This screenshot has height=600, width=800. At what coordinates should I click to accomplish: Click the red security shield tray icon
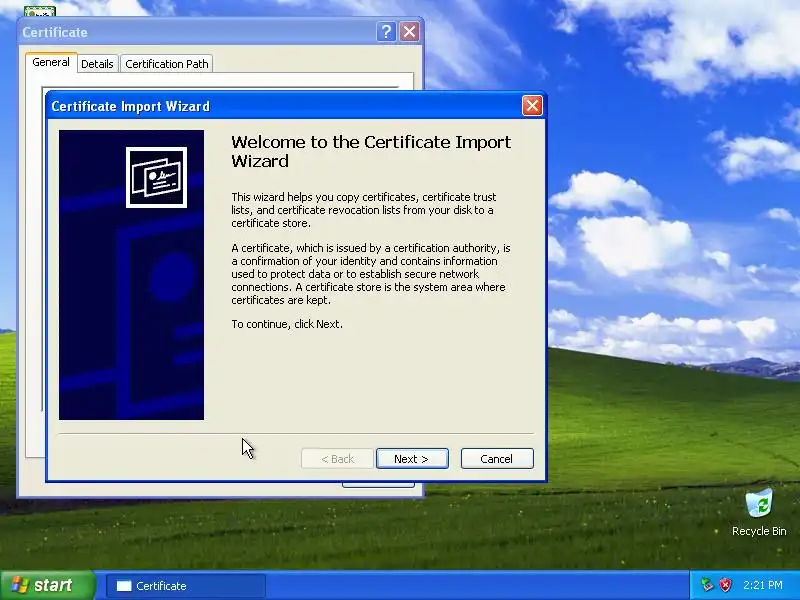pyautogui.click(x=726, y=585)
